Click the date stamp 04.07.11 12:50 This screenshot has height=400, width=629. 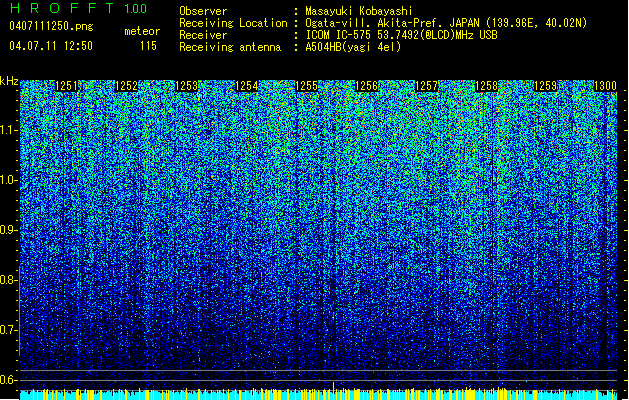click(x=51, y=46)
